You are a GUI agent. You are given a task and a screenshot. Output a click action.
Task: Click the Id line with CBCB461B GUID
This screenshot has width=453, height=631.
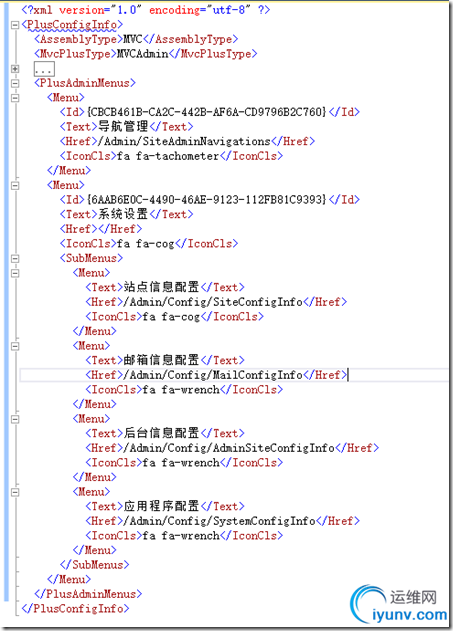click(x=210, y=112)
